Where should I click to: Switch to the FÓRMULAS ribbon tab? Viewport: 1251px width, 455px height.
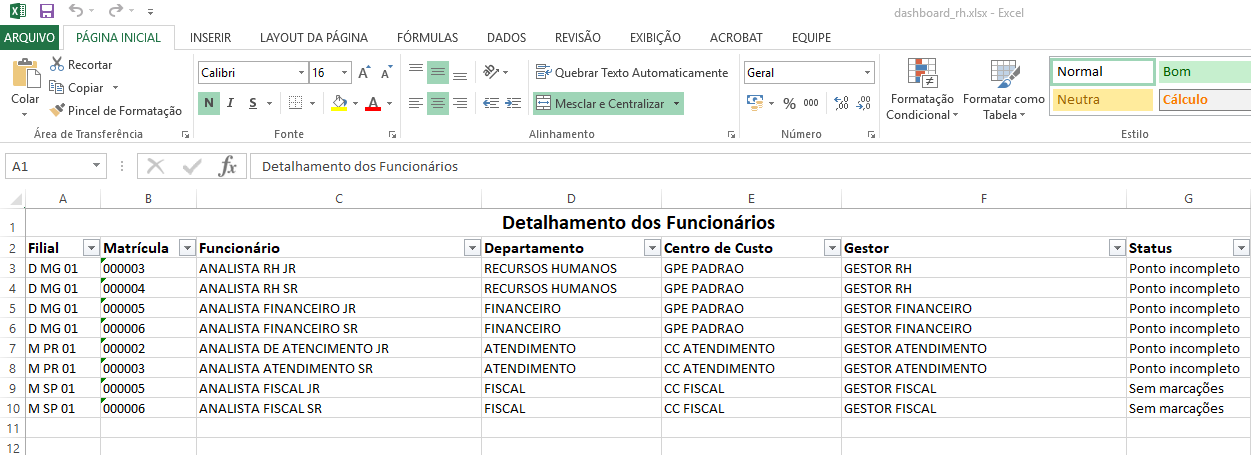pos(427,38)
